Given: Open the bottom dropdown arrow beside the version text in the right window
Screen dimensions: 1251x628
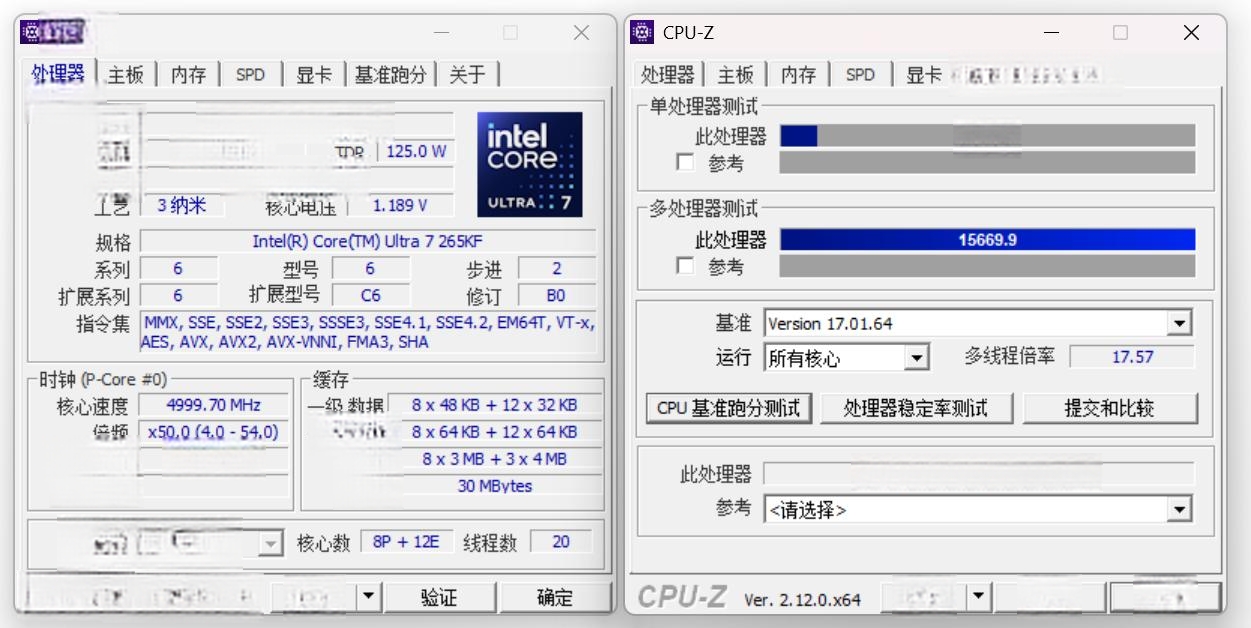Looking at the screenshot, I should point(978,598).
